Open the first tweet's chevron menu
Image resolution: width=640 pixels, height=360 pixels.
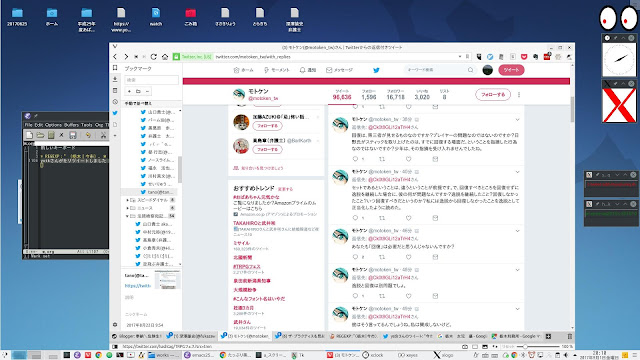pos(517,120)
